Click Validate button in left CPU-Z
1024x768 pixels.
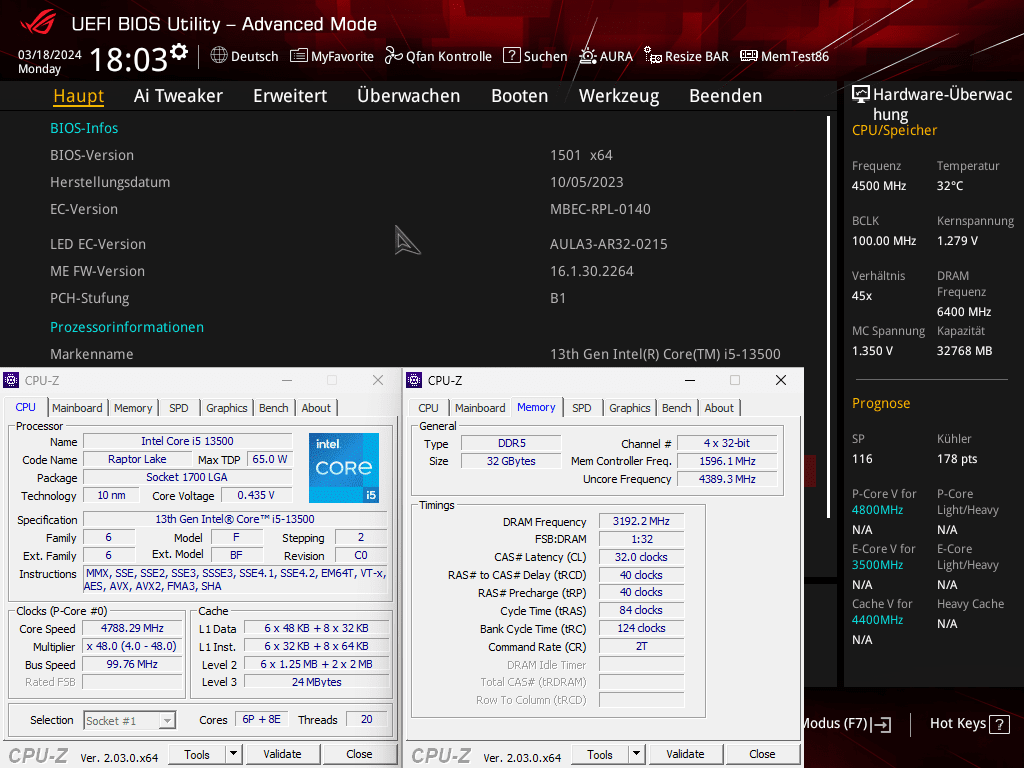pos(282,754)
